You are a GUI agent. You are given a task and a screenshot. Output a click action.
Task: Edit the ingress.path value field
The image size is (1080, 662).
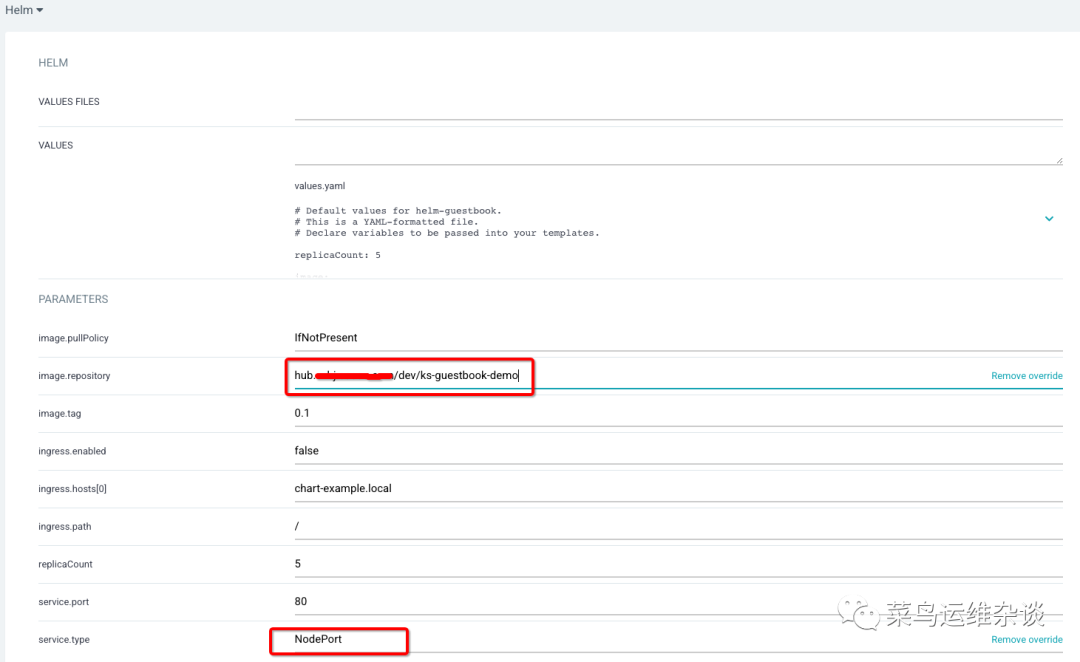pyautogui.click(x=678, y=526)
